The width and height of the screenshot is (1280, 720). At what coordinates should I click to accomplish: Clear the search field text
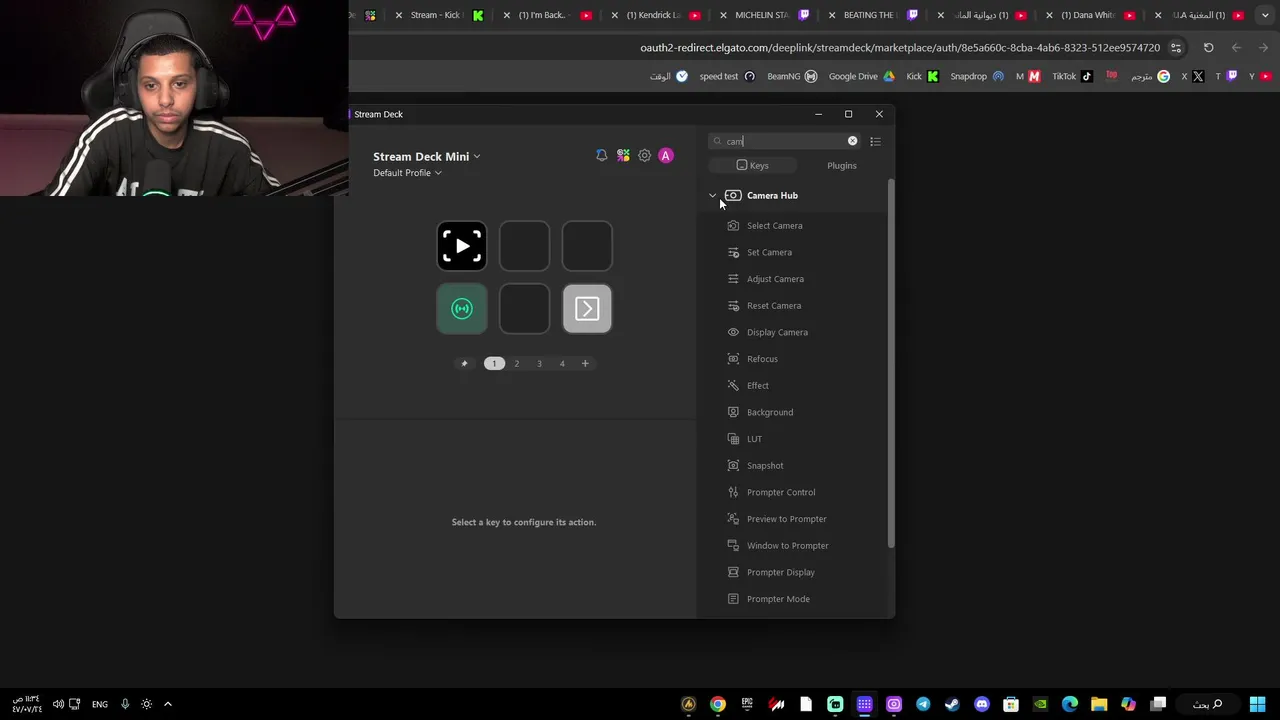pos(853,141)
